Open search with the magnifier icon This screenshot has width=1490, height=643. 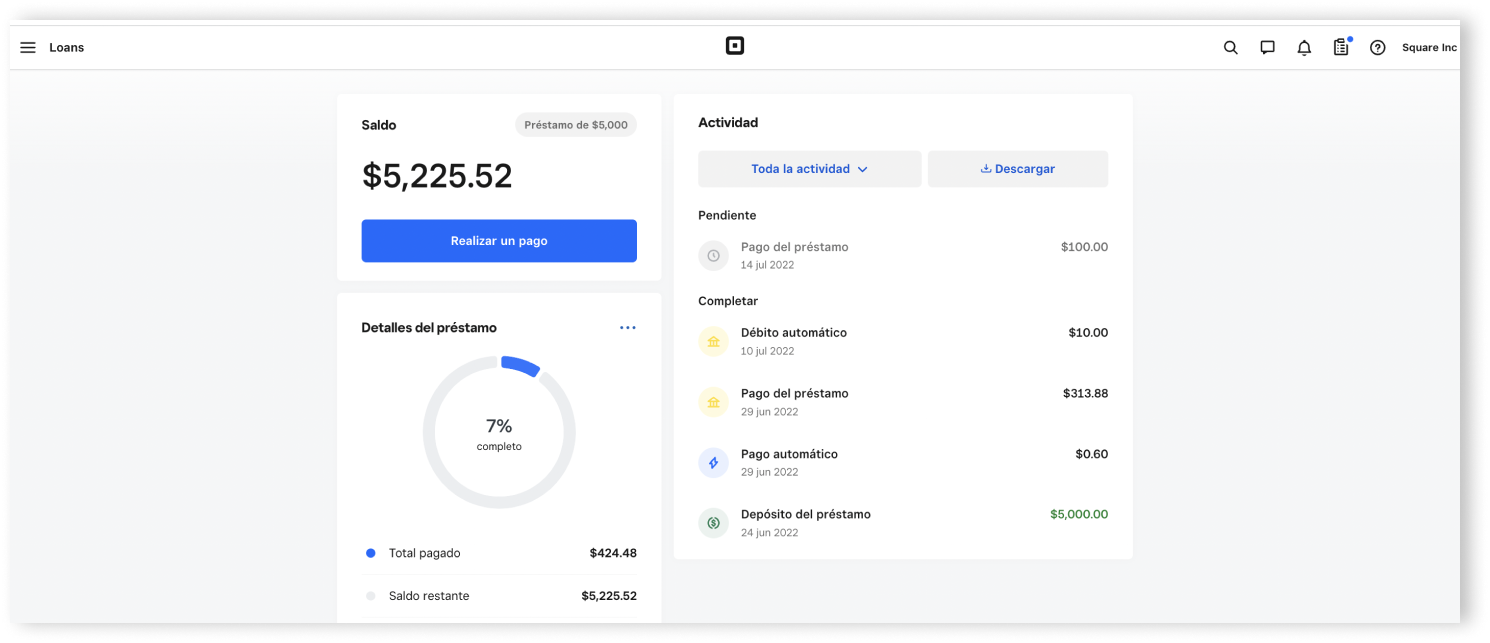click(x=1231, y=48)
